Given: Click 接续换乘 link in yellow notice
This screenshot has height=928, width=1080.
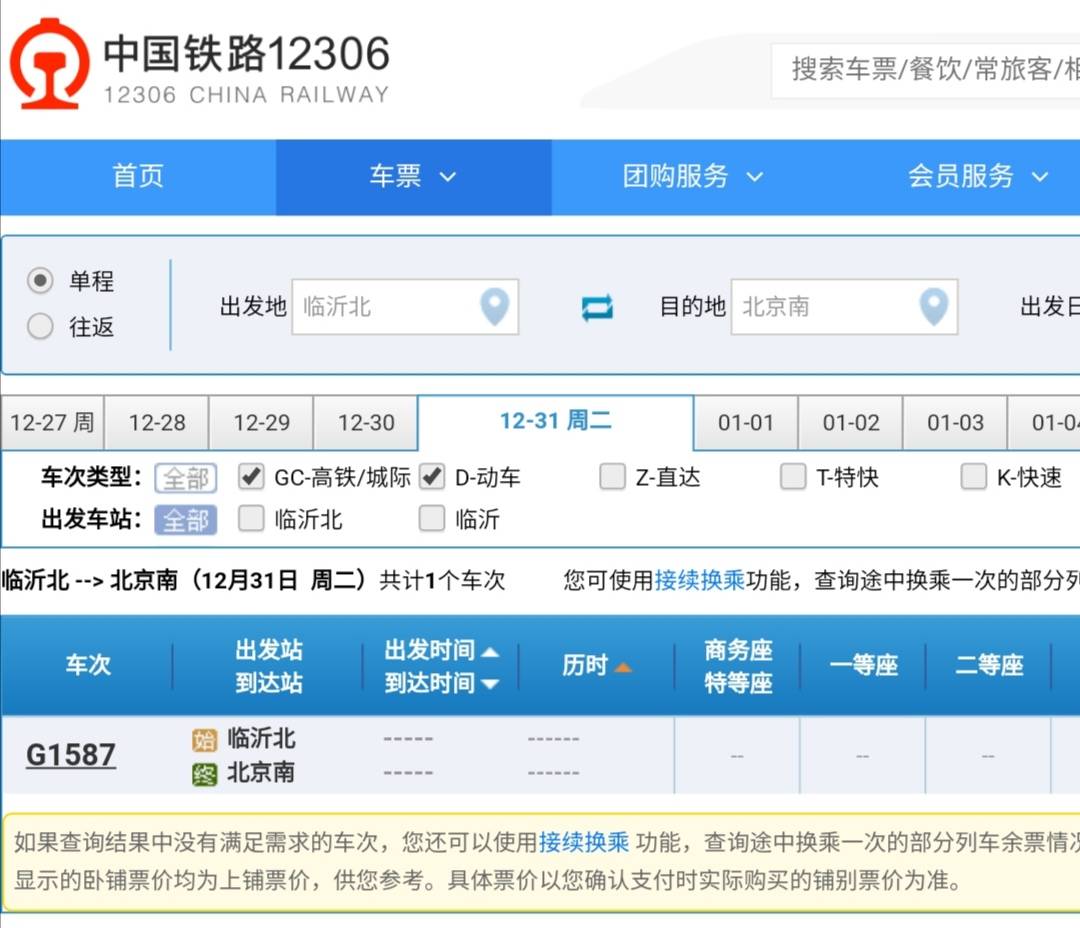Looking at the screenshot, I should (583, 842).
